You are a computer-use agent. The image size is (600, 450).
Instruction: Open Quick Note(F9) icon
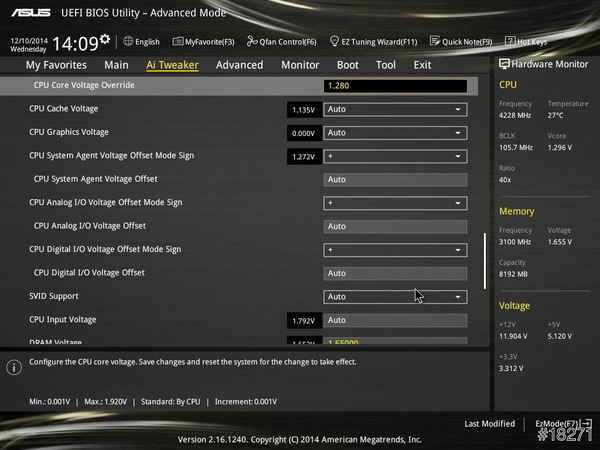436,42
